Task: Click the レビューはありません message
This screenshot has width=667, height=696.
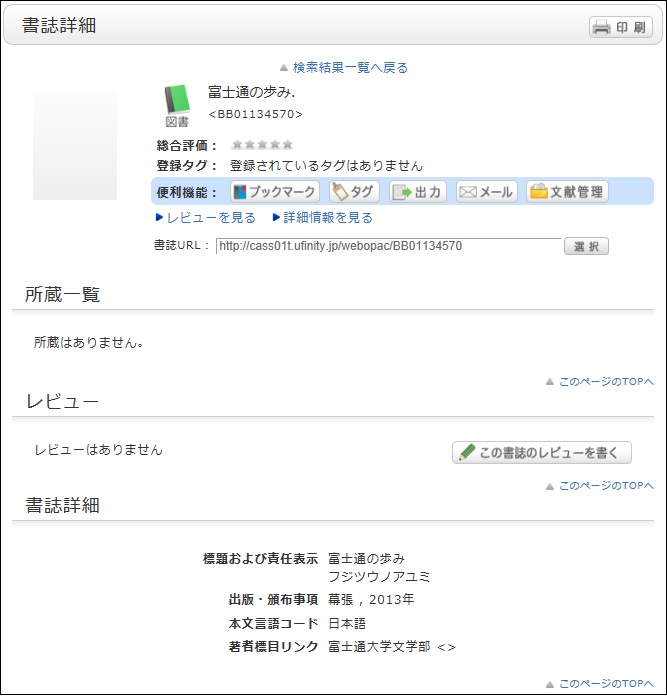Action: point(99,450)
